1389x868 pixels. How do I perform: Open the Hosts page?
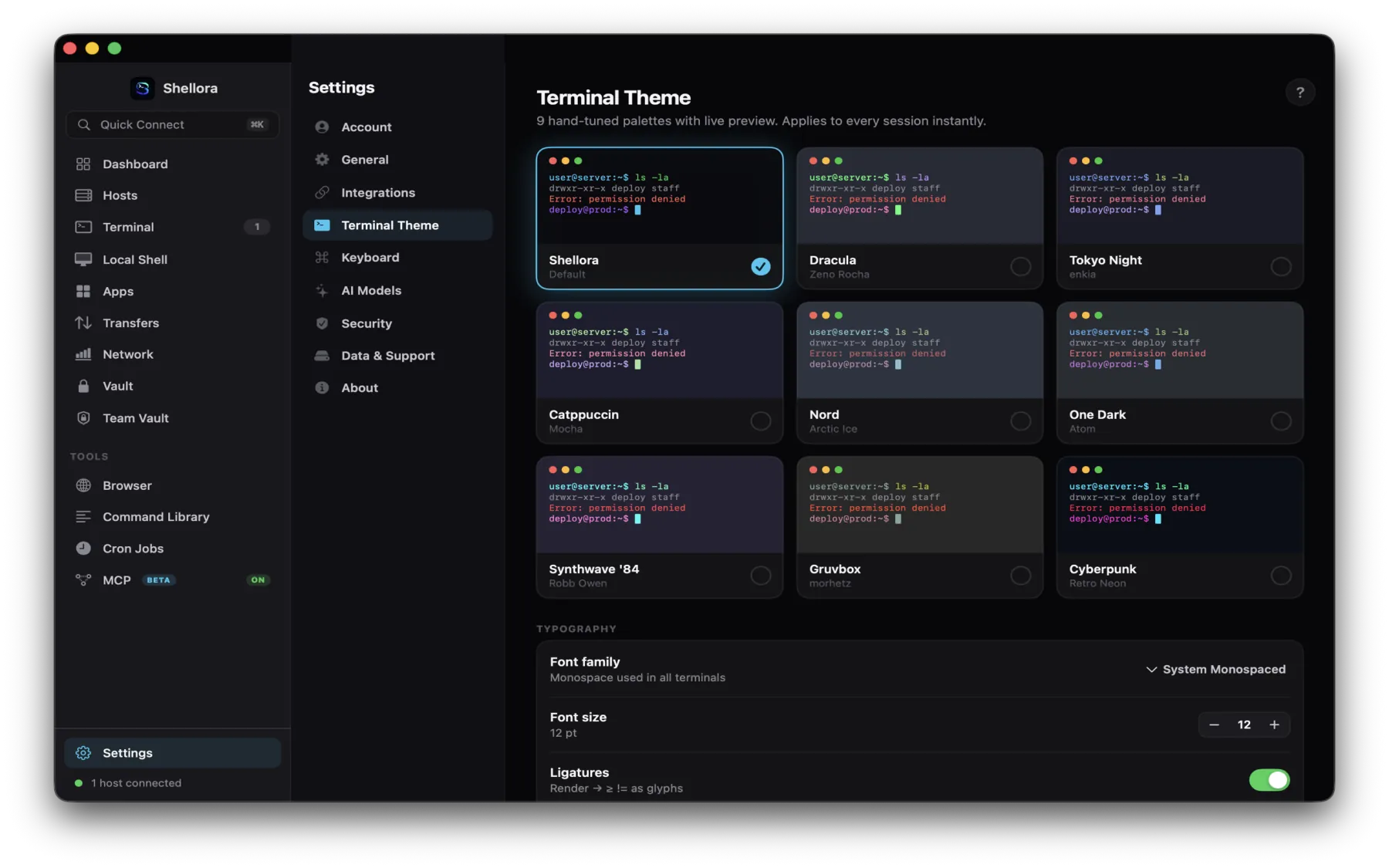[172, 195]
